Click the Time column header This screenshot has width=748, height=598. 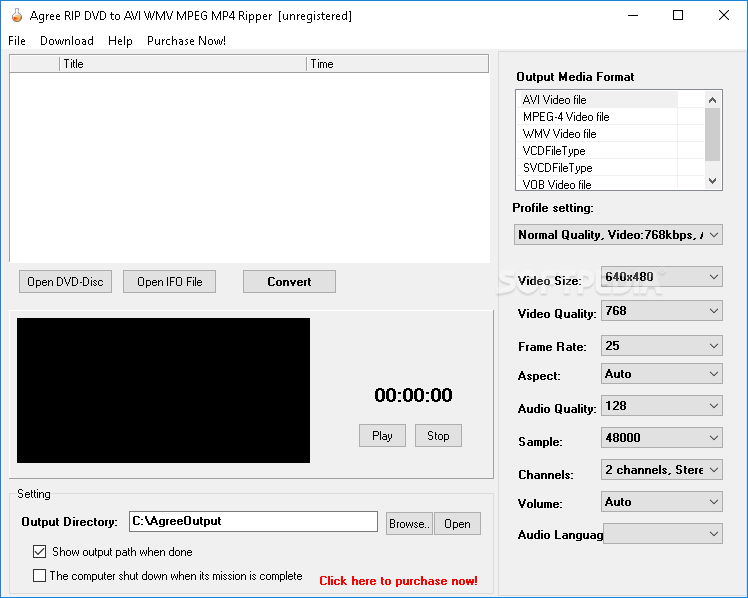[x=397, y=64]
